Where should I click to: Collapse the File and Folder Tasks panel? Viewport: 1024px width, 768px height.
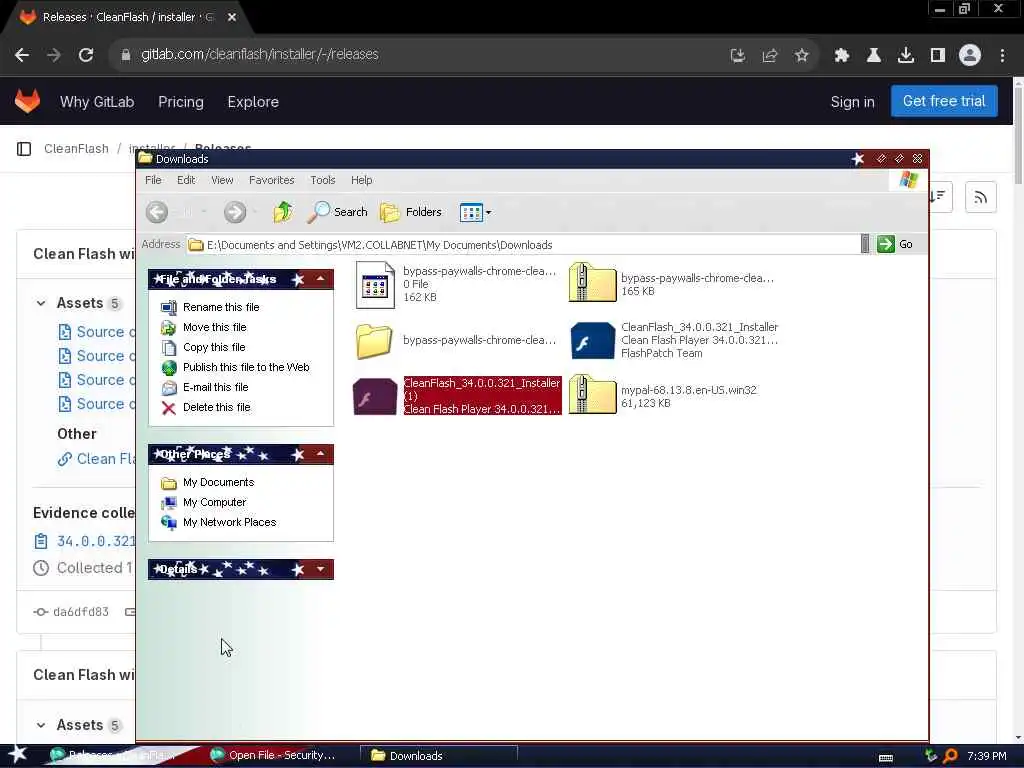pos(321,279)
